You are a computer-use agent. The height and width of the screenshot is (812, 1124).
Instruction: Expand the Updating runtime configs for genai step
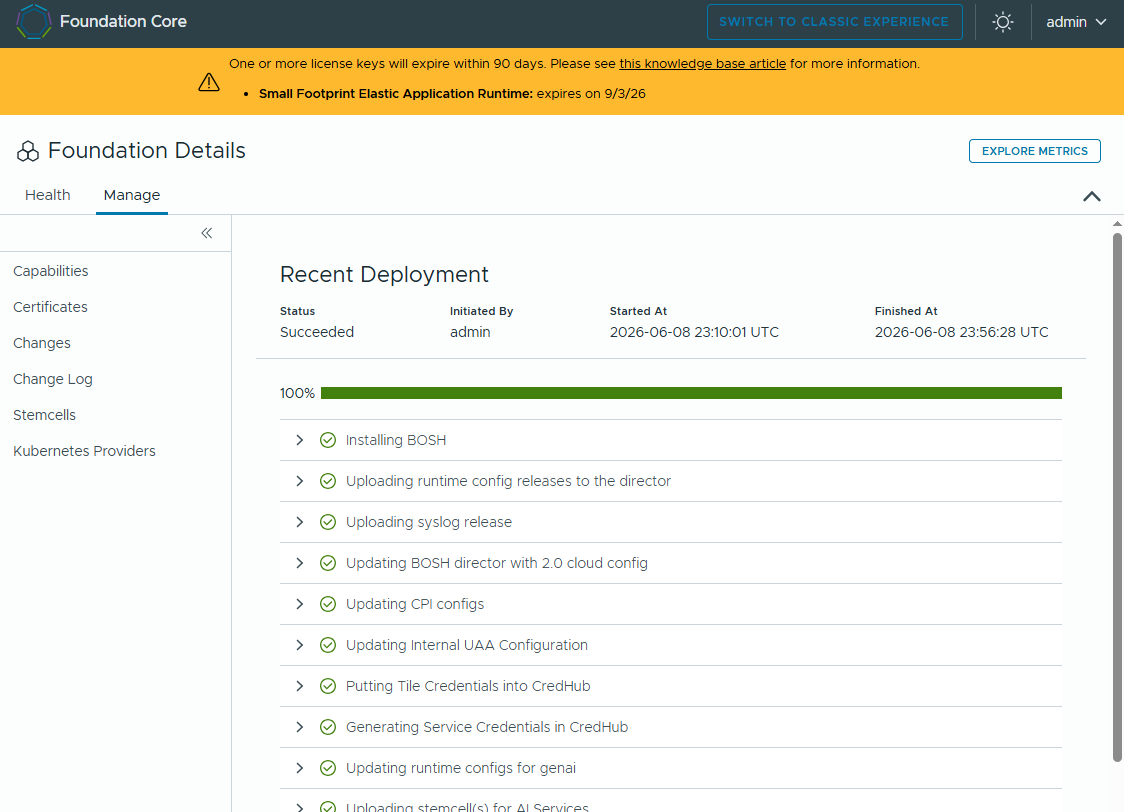(300, 768)
